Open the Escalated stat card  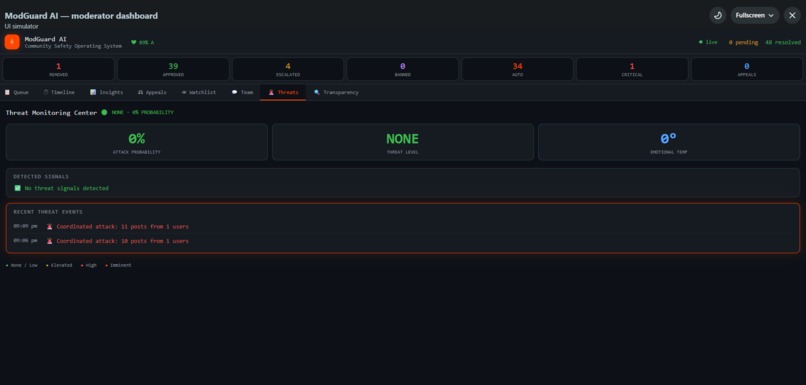click(288, 69)
